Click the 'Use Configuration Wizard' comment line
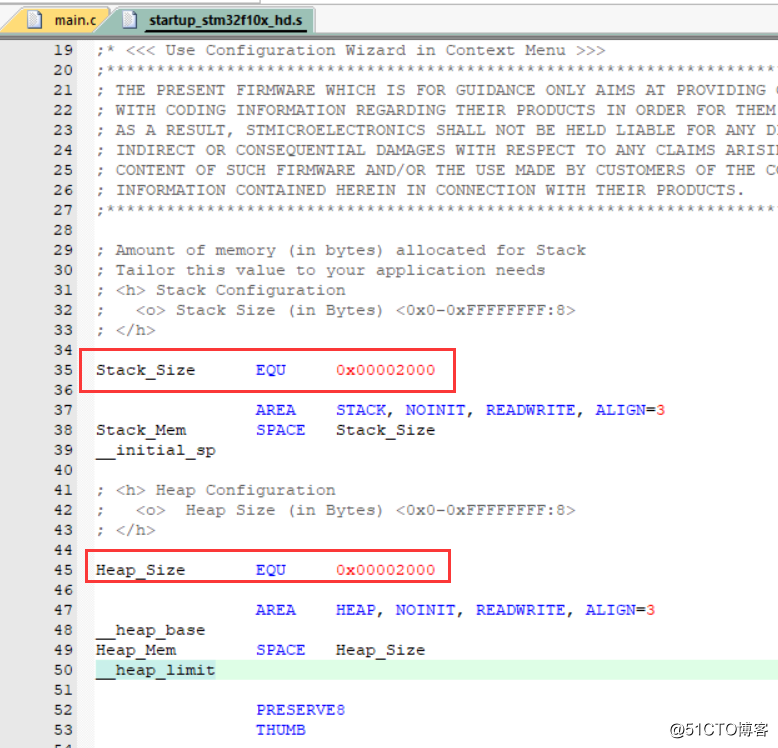Screen dimensions: 778x748 tap(351, 51)
